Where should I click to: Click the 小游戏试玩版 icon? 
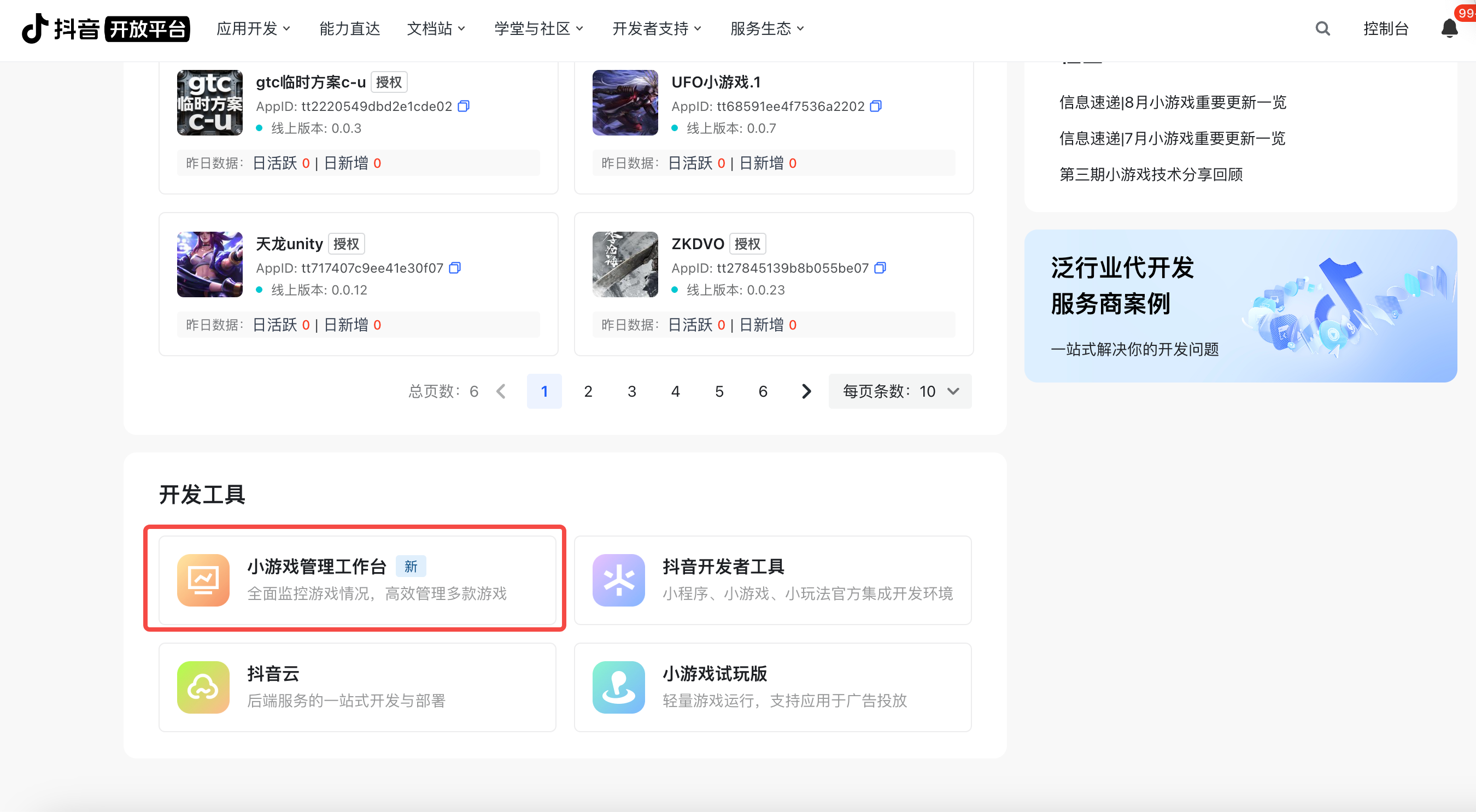(619, 687)
